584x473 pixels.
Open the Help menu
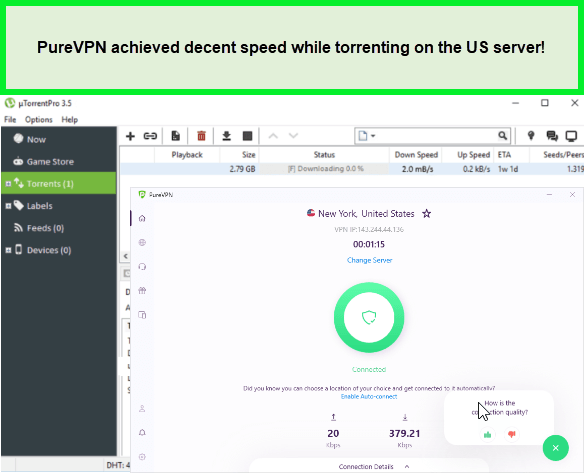point(70,120)
